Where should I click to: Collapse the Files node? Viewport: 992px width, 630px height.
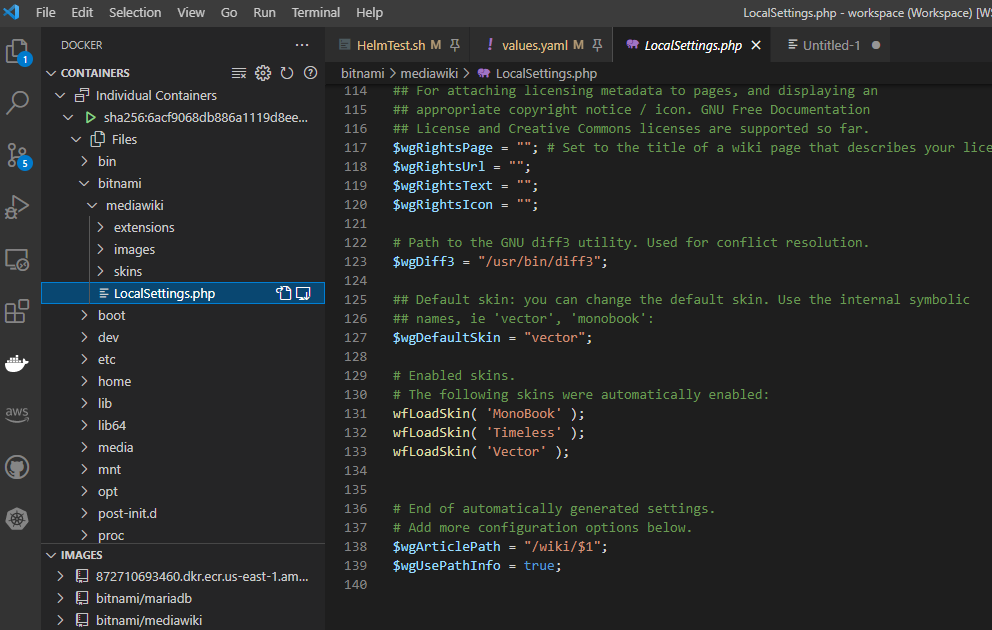[76, 139]
